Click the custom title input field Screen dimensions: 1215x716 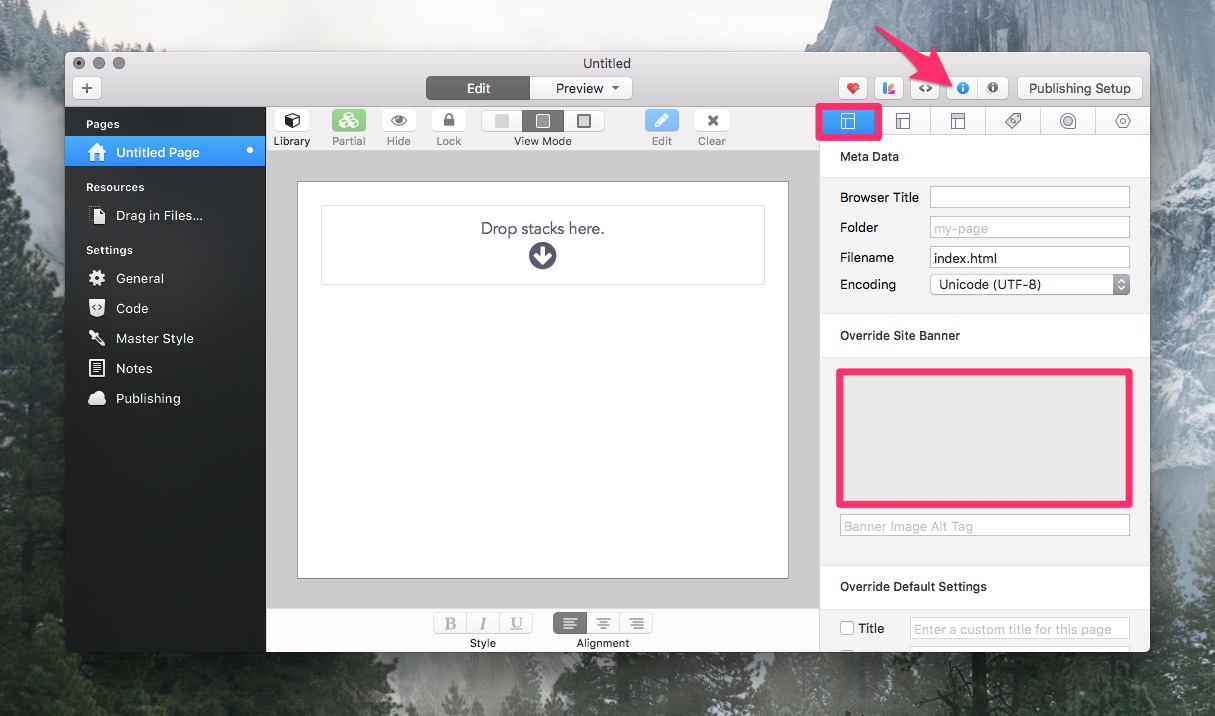tap(1019, 629)
